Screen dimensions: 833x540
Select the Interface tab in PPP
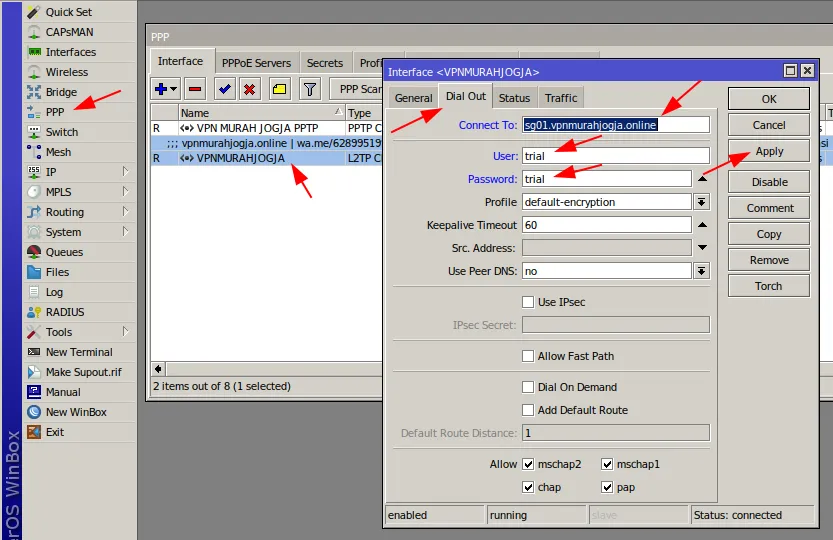tap(181, 61)
